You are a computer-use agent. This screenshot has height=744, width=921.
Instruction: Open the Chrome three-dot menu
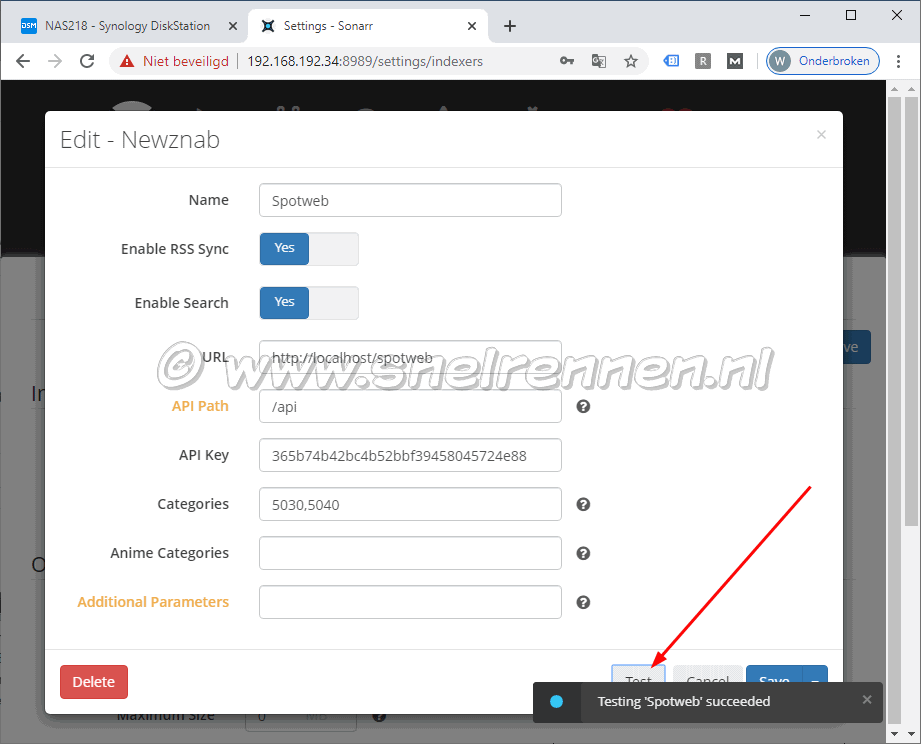898,61
